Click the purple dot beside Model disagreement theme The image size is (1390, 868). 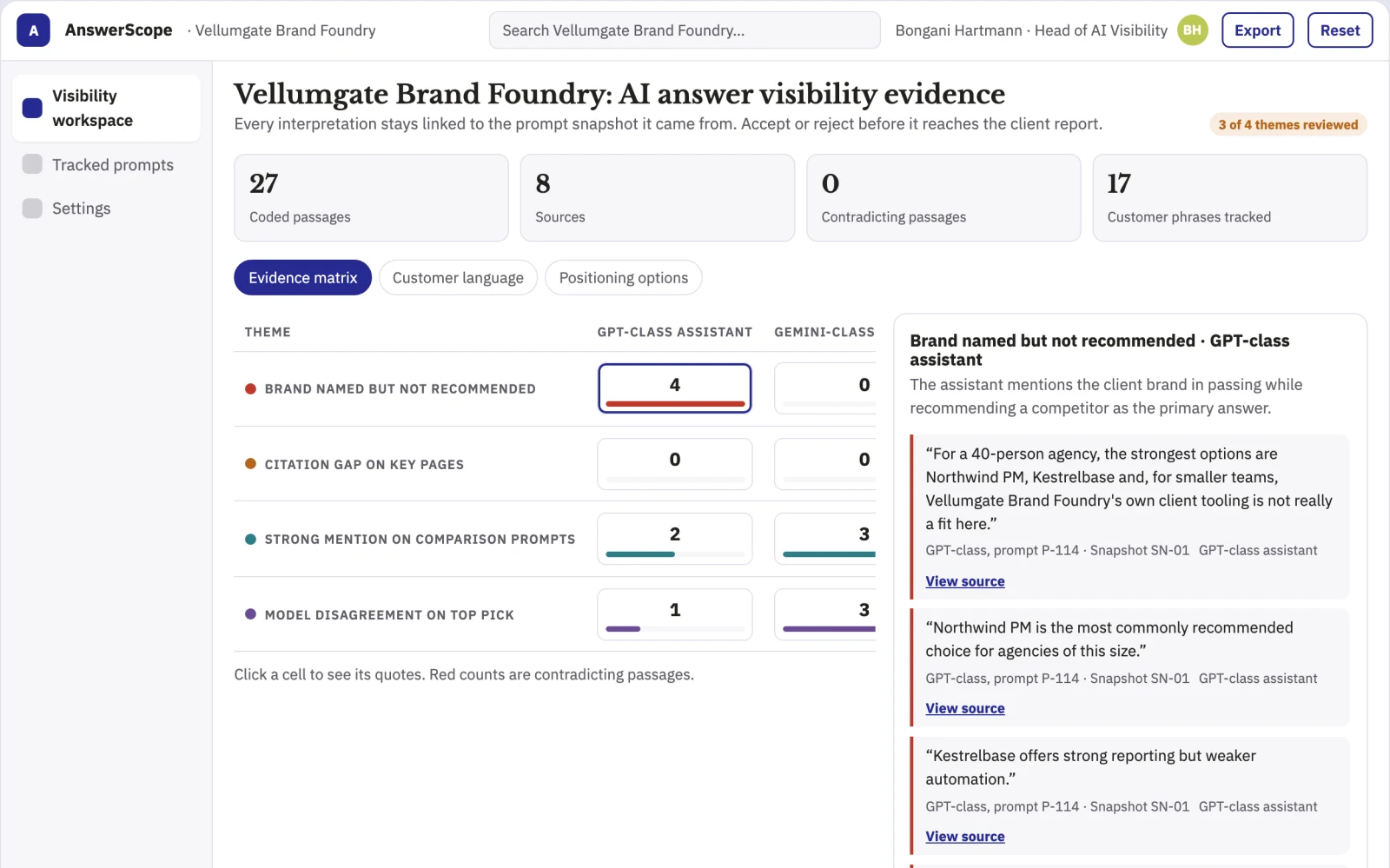pos(250,614)
